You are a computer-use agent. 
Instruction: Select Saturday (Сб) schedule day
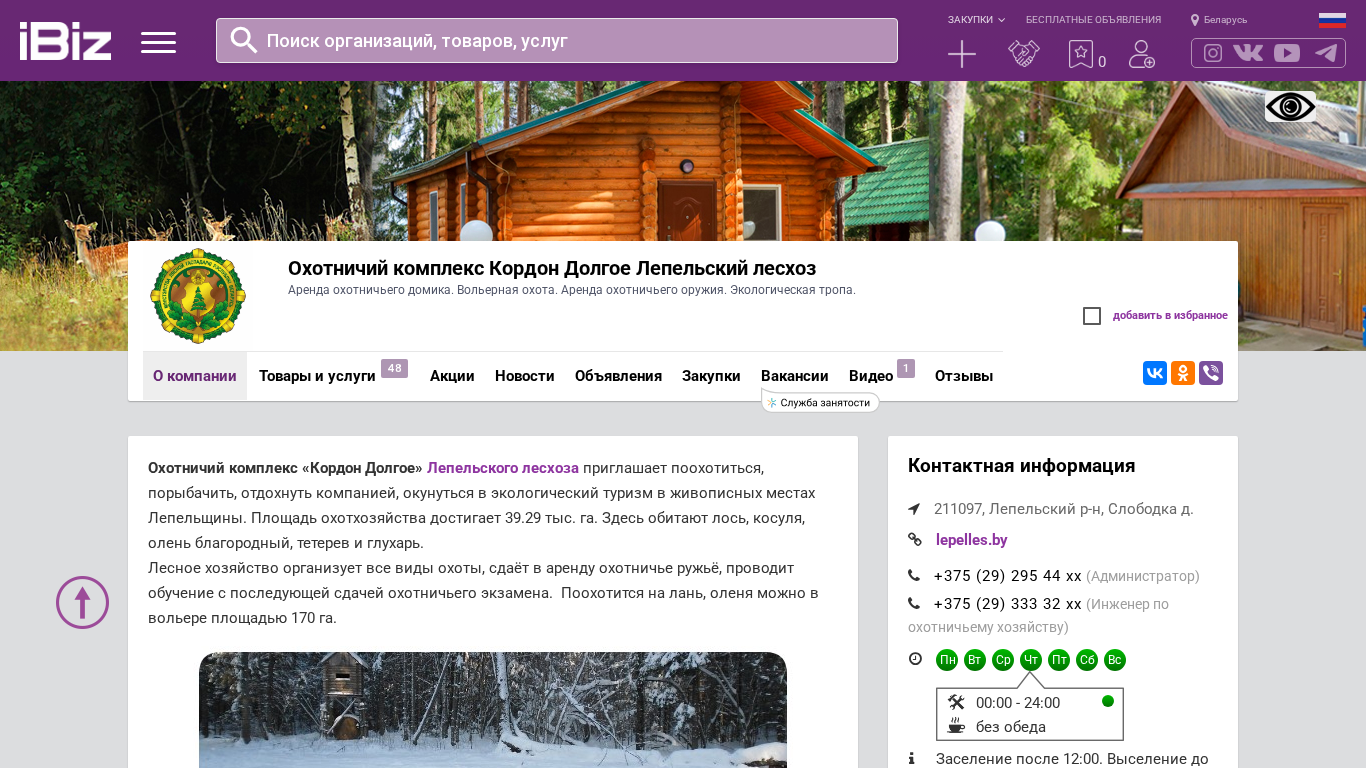(1087, 660)
